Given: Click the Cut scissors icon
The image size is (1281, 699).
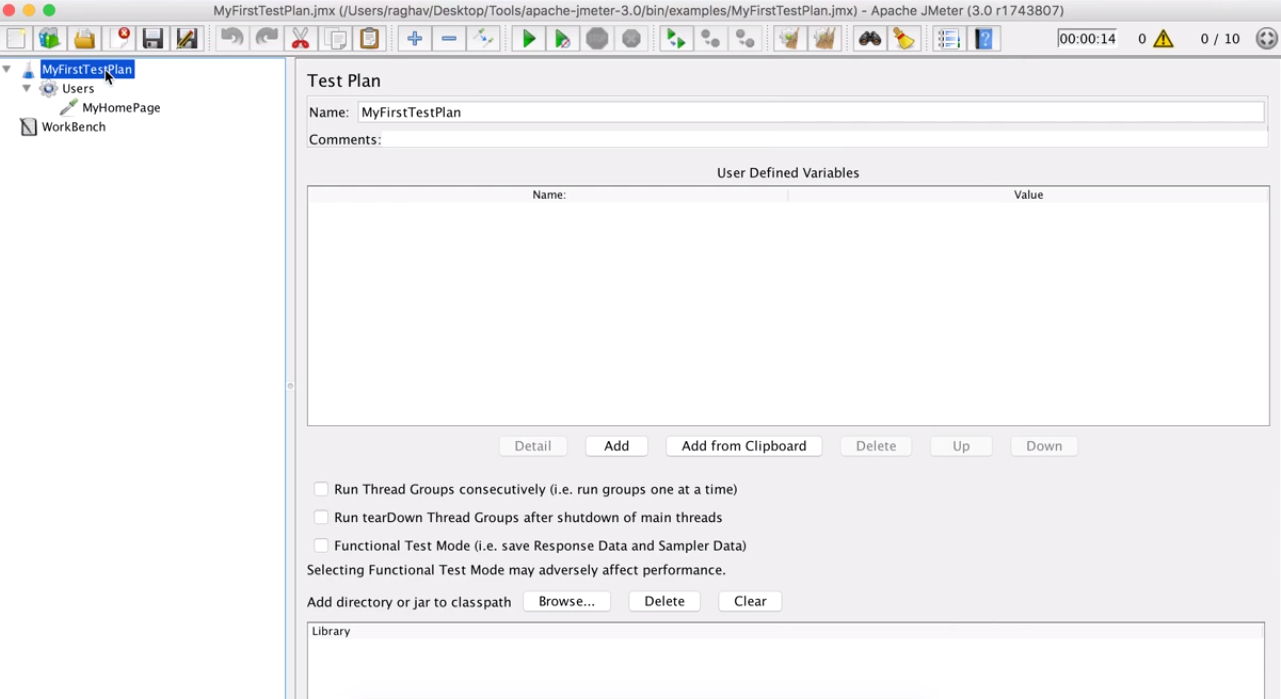Looking at the screenshot, I should pyautogui.click(x=299, y=39).
